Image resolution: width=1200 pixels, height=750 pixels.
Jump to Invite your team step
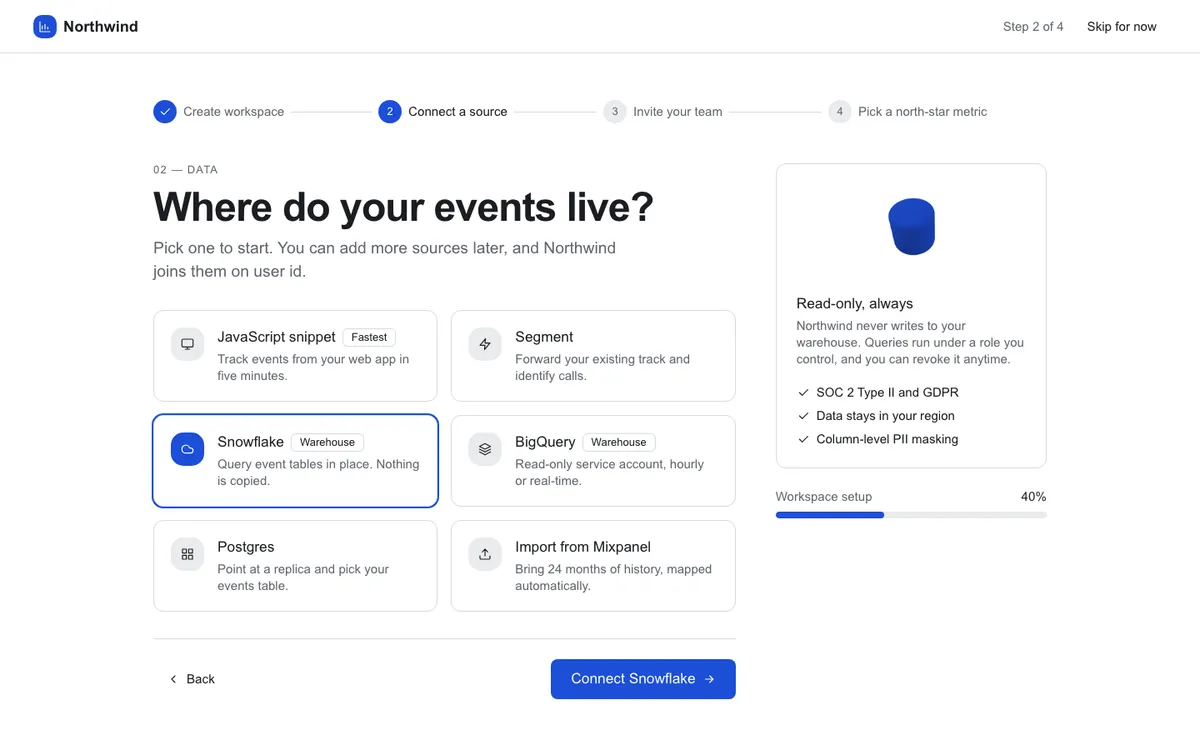click(663, 111)
